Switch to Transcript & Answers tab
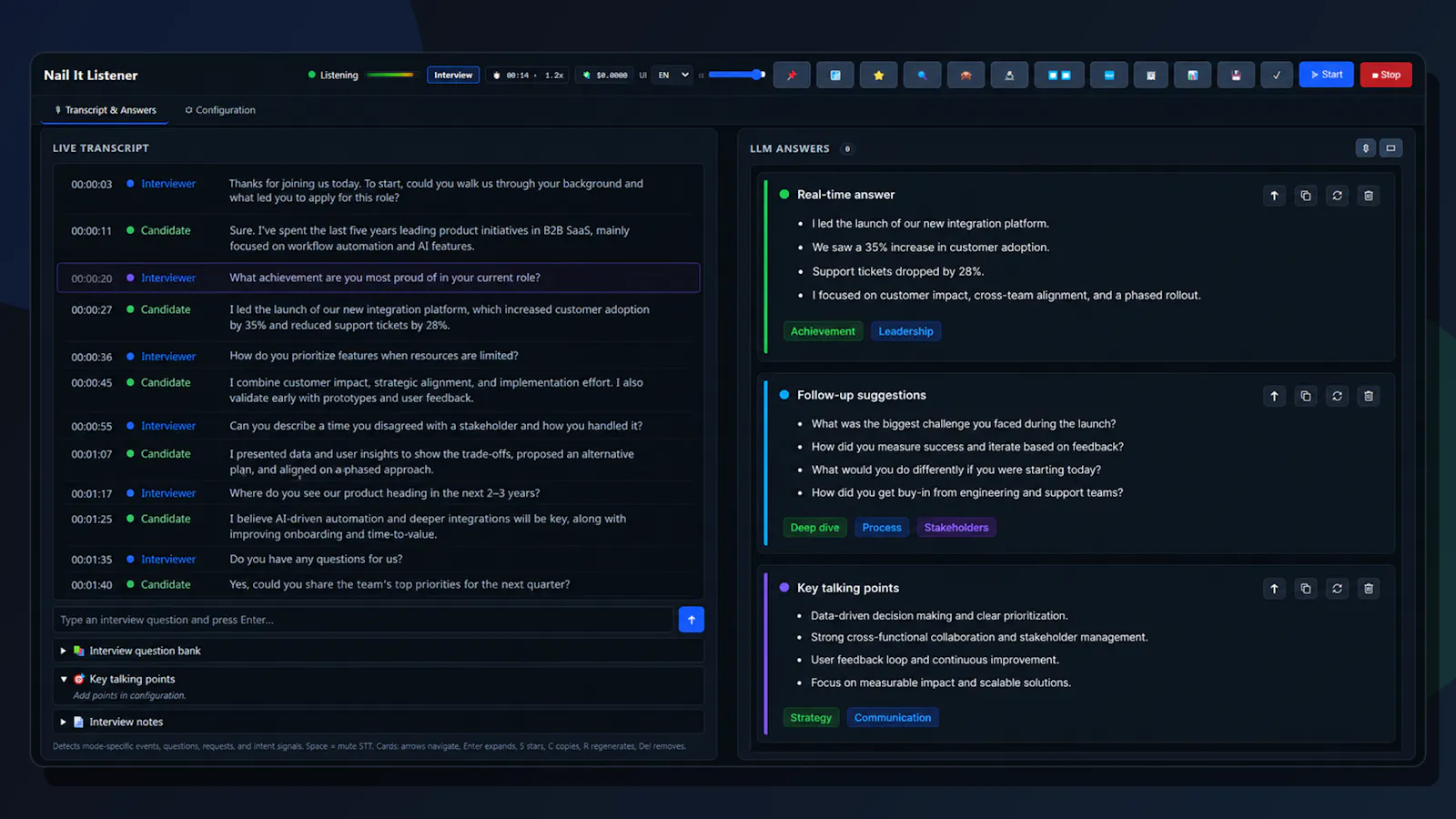 coord(106,110)
